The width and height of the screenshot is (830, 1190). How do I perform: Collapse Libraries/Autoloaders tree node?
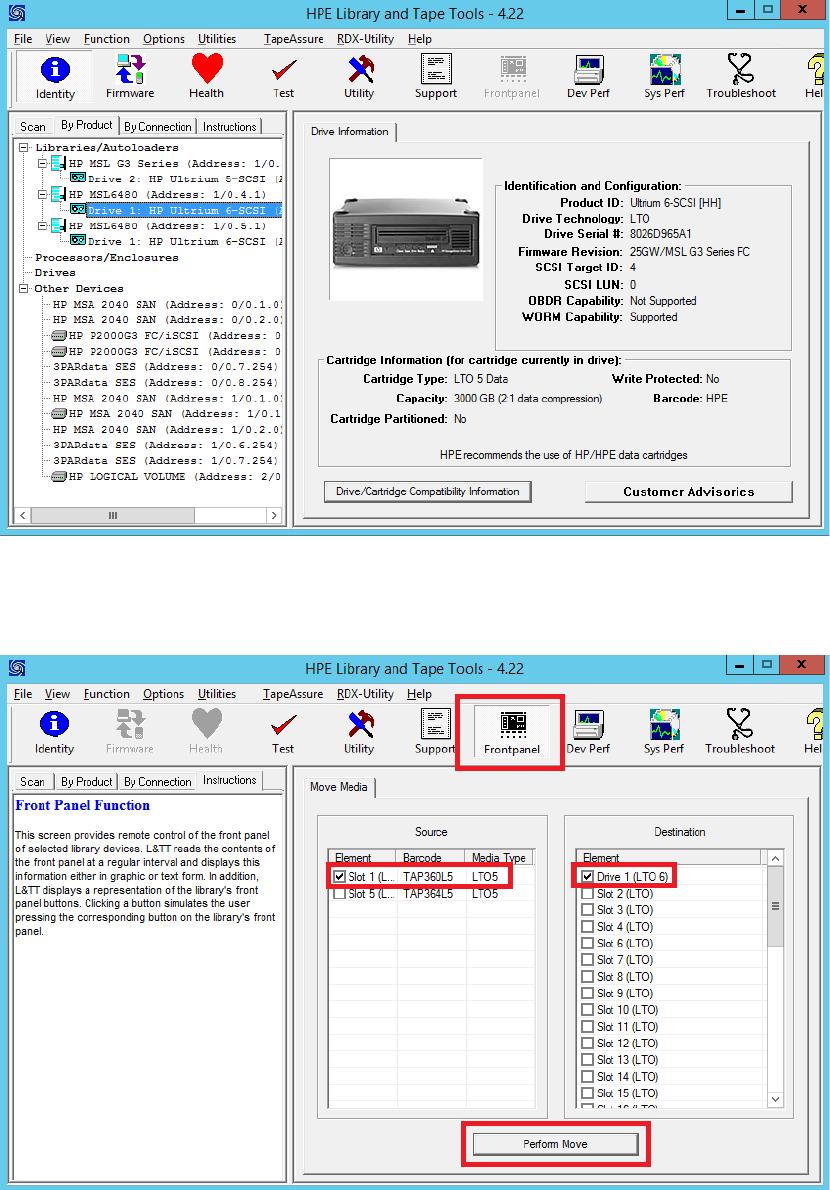click(24, 147)
